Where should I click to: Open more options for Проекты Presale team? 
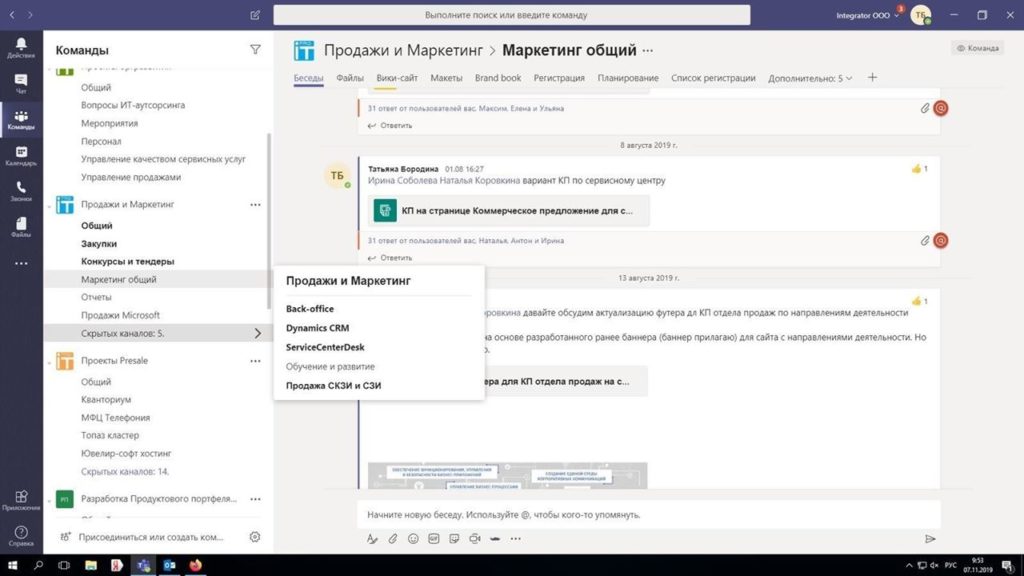point(255,360)
